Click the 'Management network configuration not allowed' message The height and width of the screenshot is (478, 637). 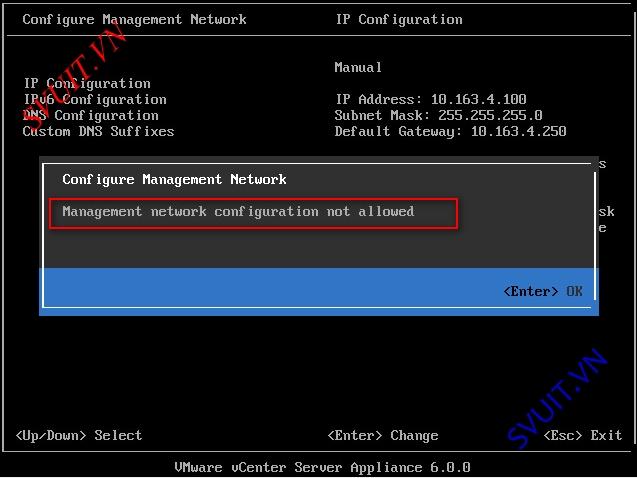238,212
